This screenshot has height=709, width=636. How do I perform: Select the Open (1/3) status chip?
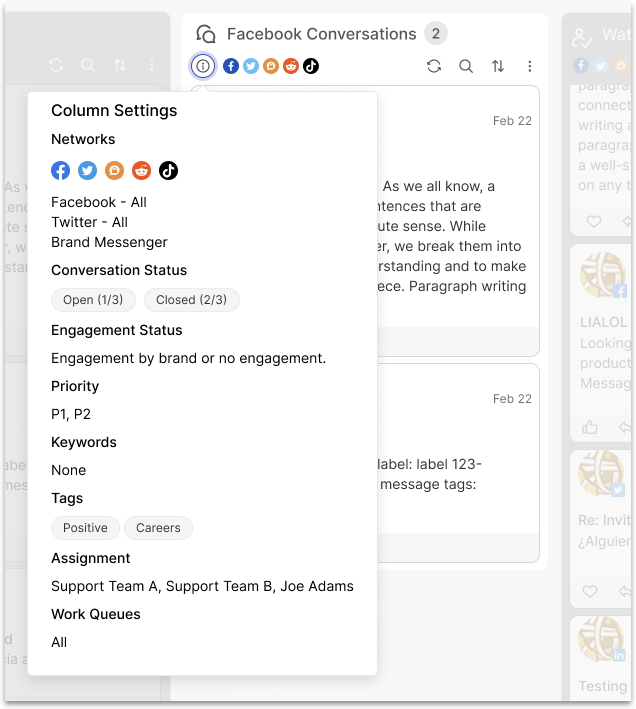coord(93,300)
